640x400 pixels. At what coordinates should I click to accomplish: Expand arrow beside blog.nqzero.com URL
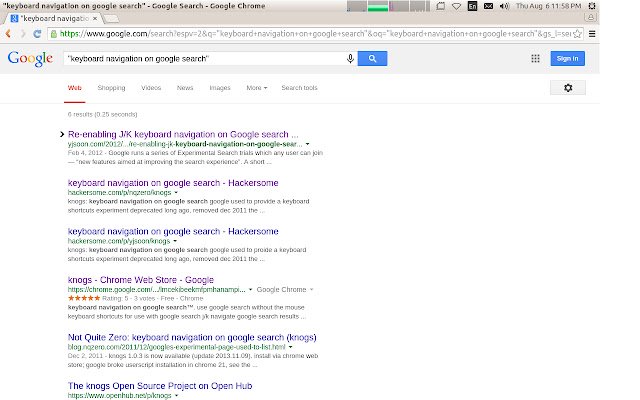(290, 347)
